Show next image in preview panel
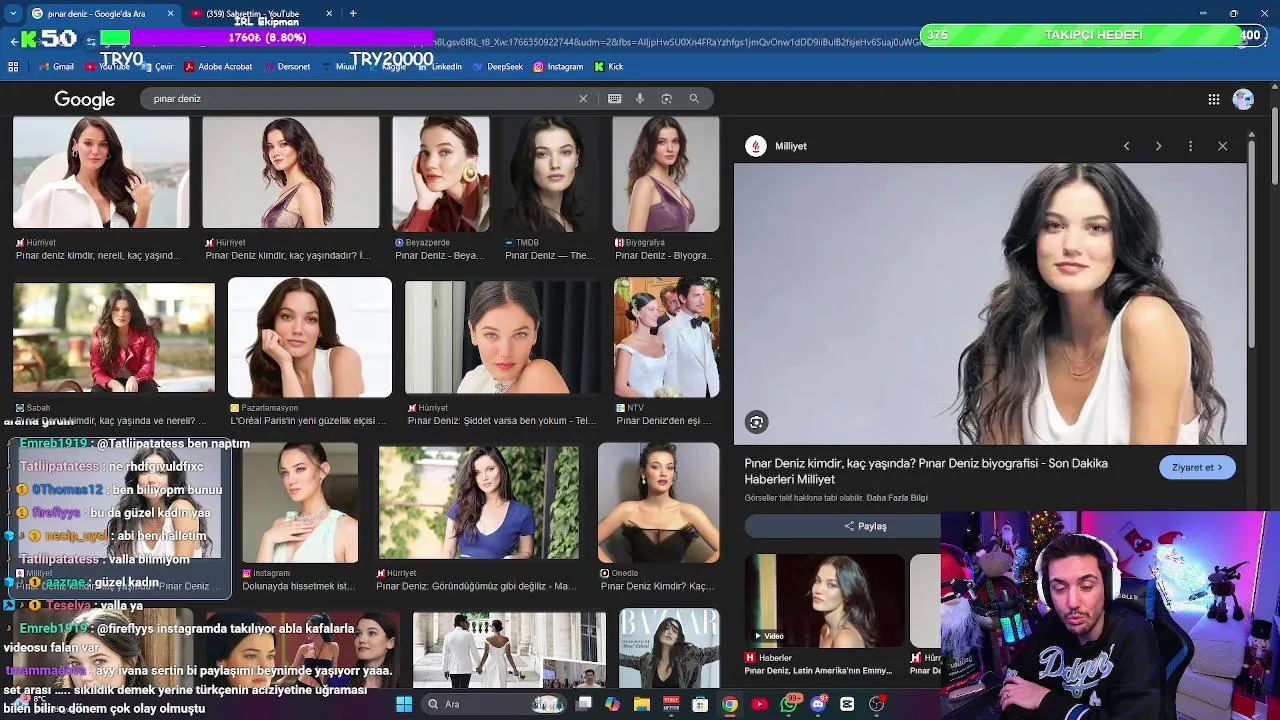This screenshot has height=720, width=1280. point(1158,146)
